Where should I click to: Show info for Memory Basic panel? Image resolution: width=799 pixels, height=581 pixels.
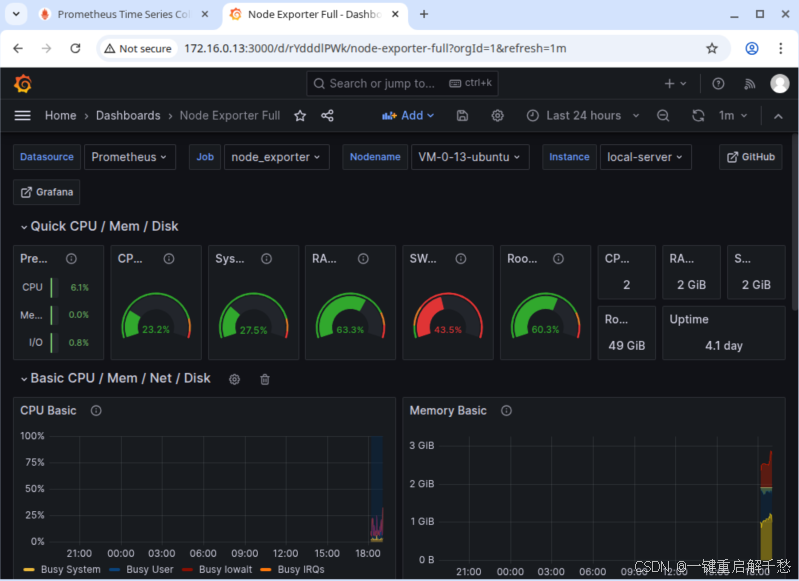(x=506, y=411)
